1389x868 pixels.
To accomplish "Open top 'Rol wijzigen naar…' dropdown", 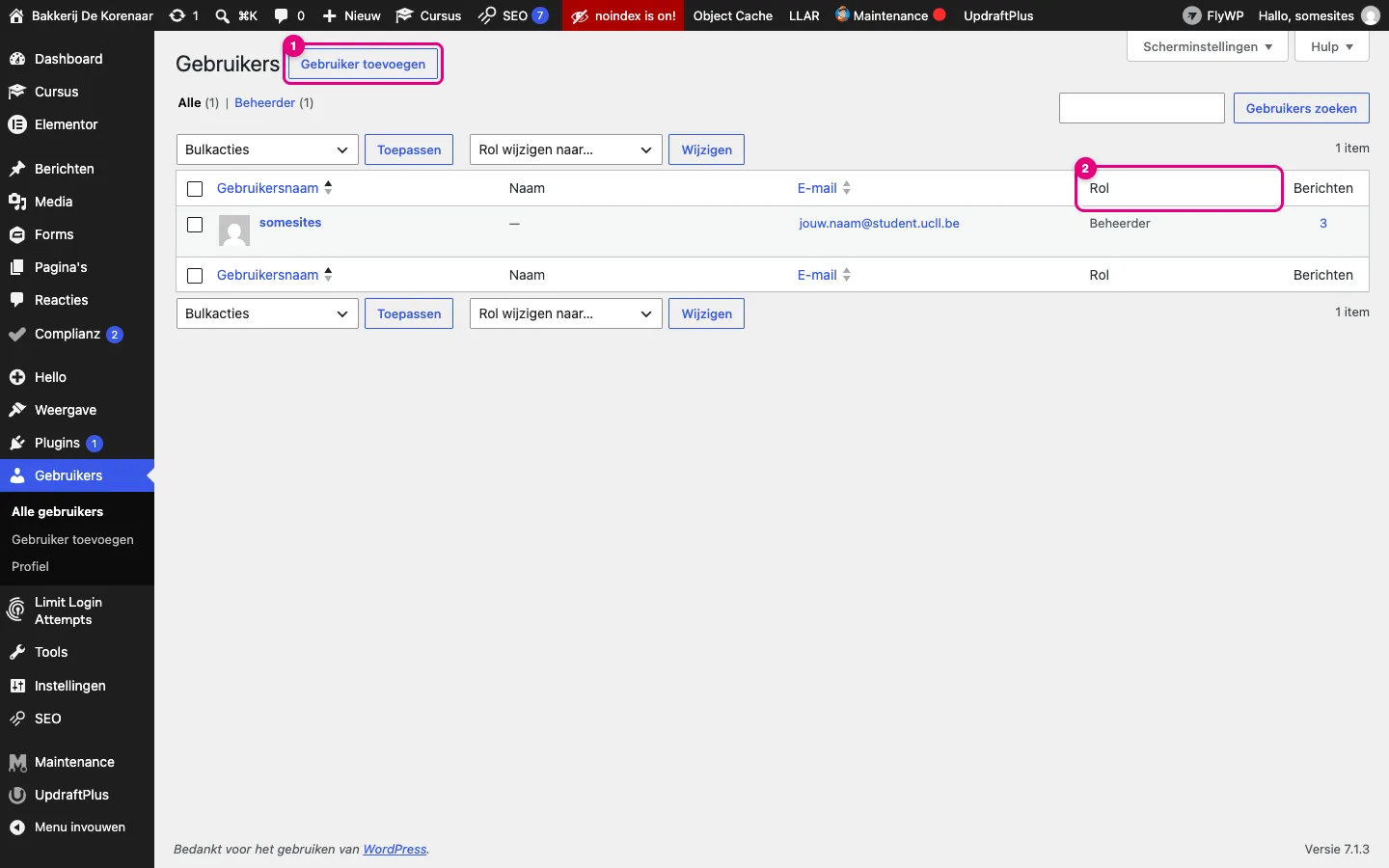I will pos(566,149).
